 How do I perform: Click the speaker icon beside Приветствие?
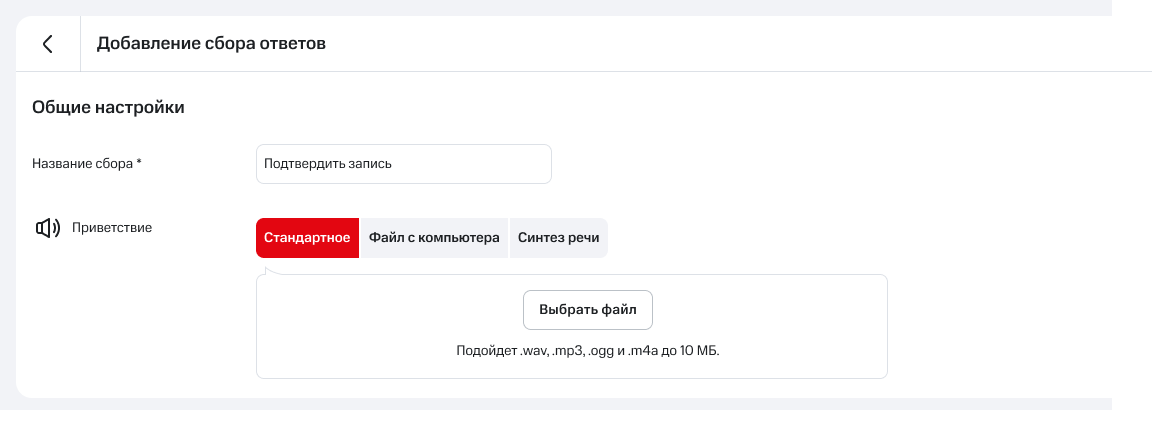[47, 228]
